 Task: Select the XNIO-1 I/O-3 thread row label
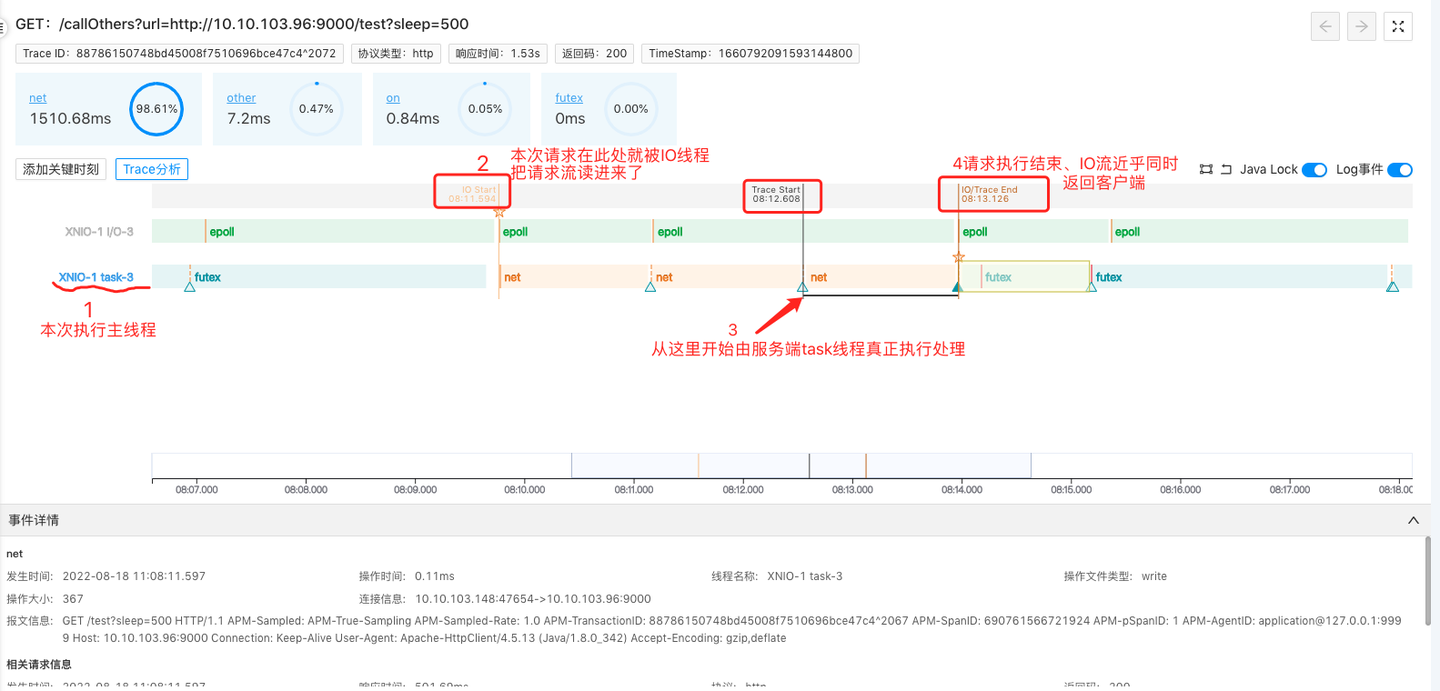point(100,231)
